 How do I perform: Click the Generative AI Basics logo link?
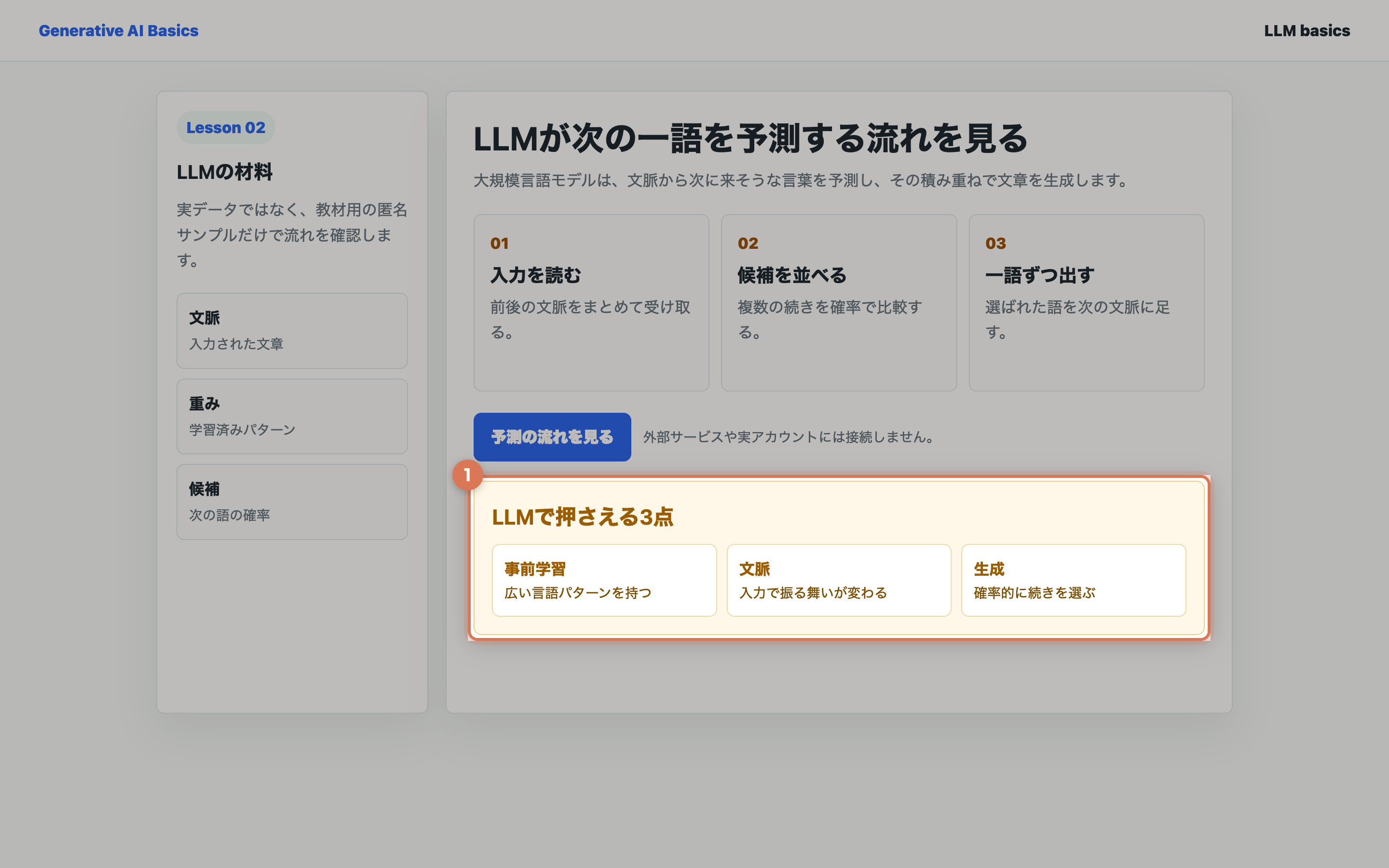pyautogui.click(x=118, y=30)
